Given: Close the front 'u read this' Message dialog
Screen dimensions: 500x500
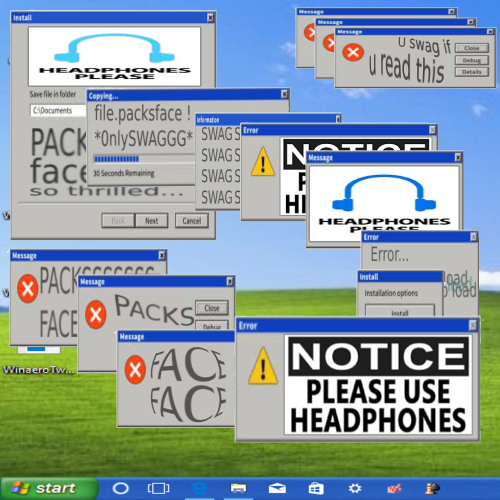Looking at the screenshot, I should pyautogui.click(x=490, y=32).
